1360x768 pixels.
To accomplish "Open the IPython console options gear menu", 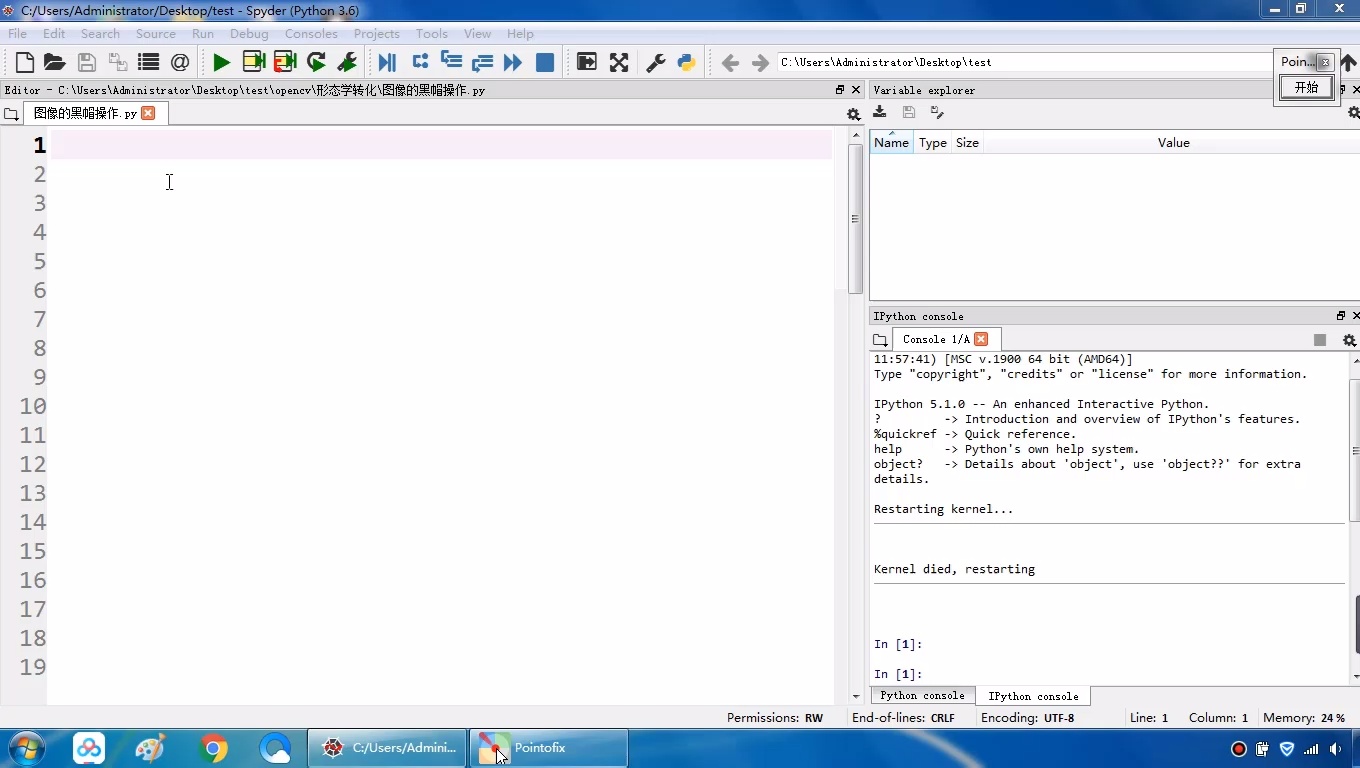I will (1349, 340).
